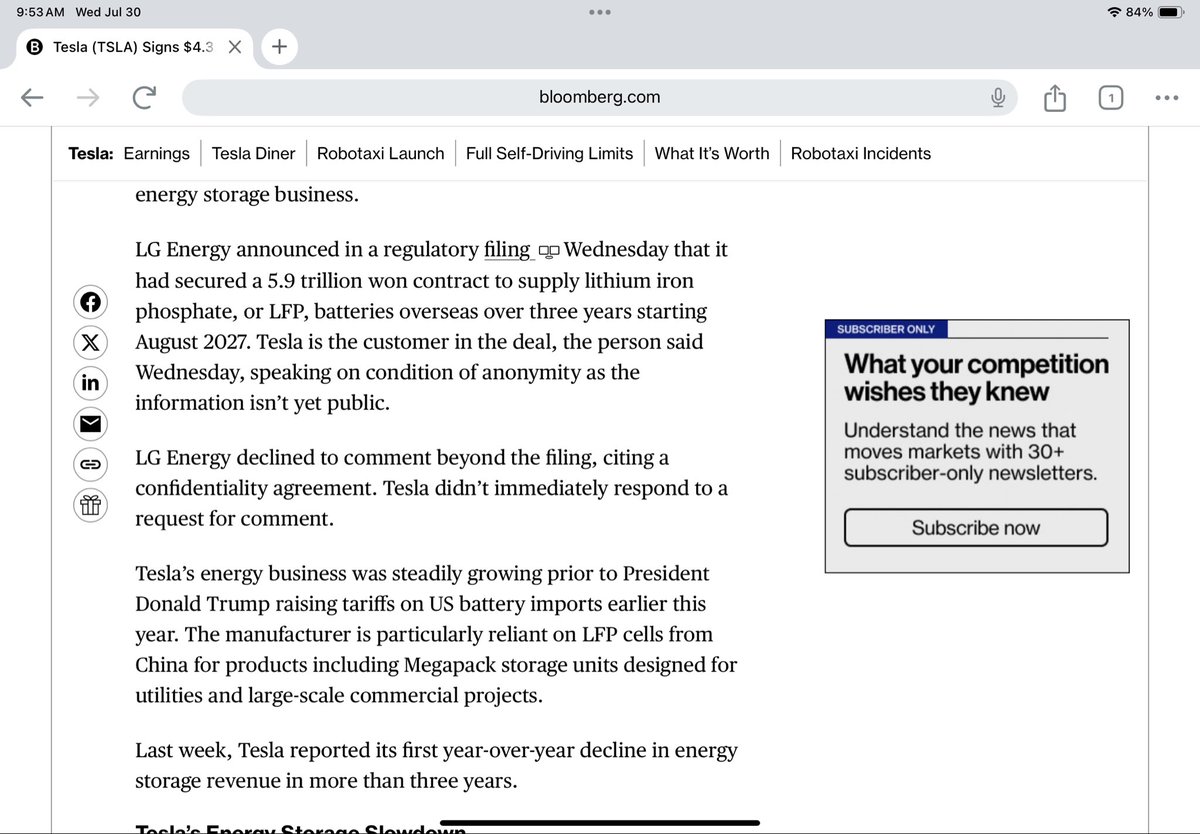Tap the Last week, Tesla reported paragraph
The height and width of the screenshot is (834, 1200).
436,765
